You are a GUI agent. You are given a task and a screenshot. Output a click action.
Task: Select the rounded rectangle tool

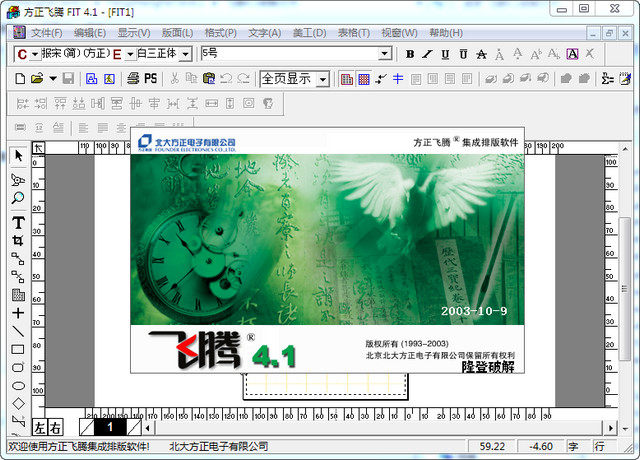pos(18,367)
